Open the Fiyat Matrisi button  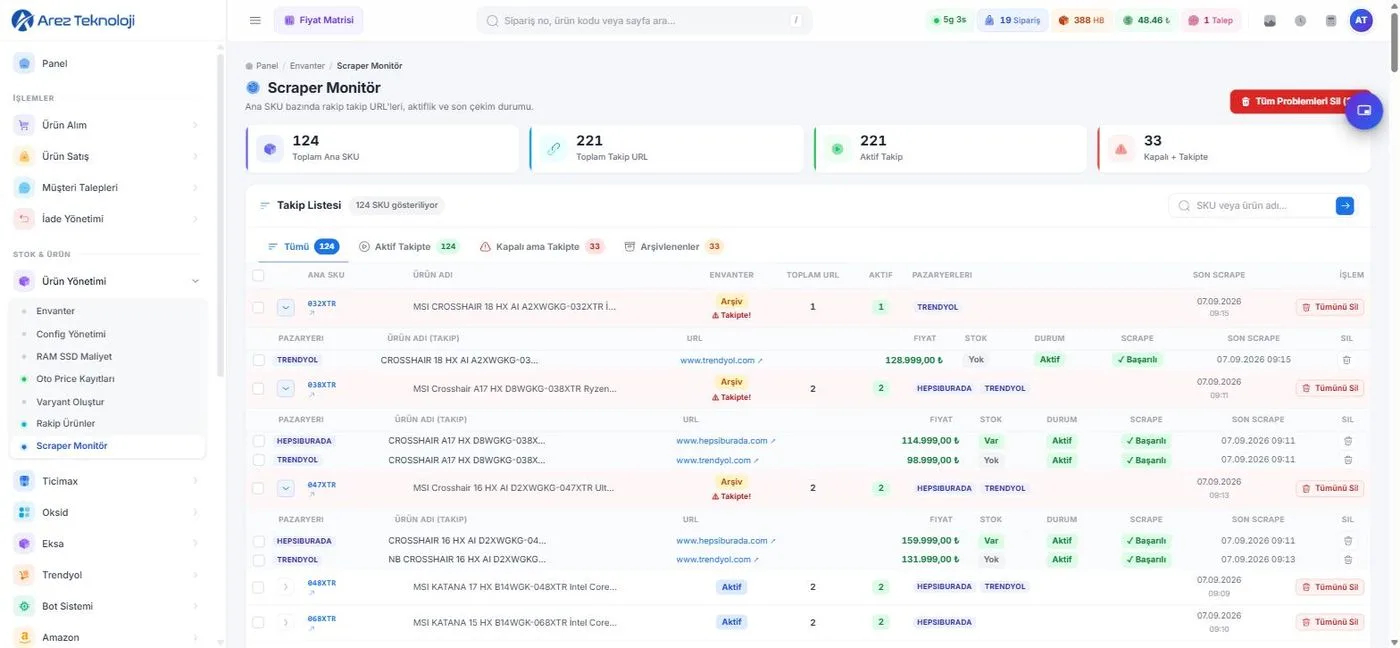click(318, 20)
